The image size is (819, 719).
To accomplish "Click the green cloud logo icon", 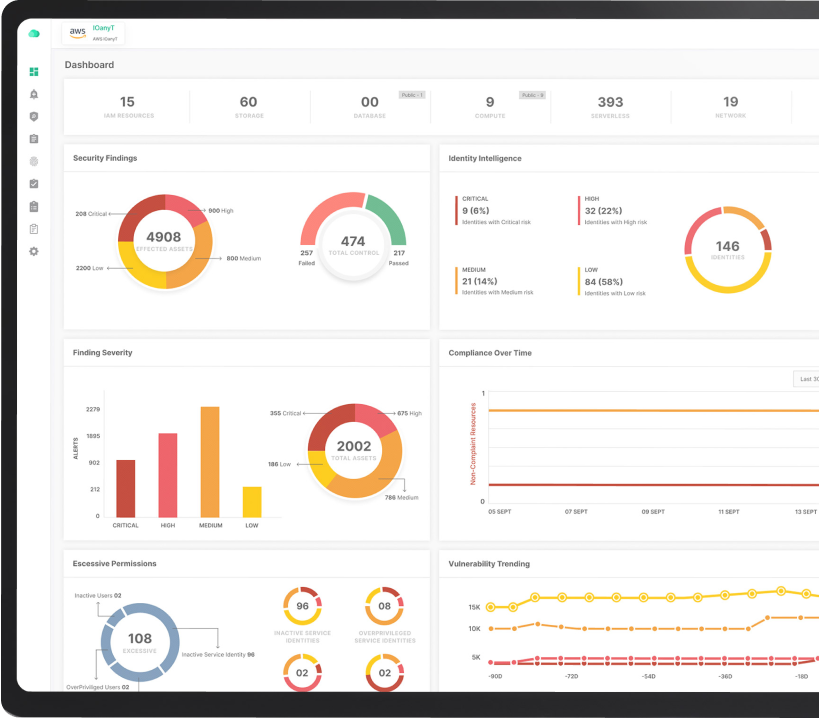I will 34,33.
